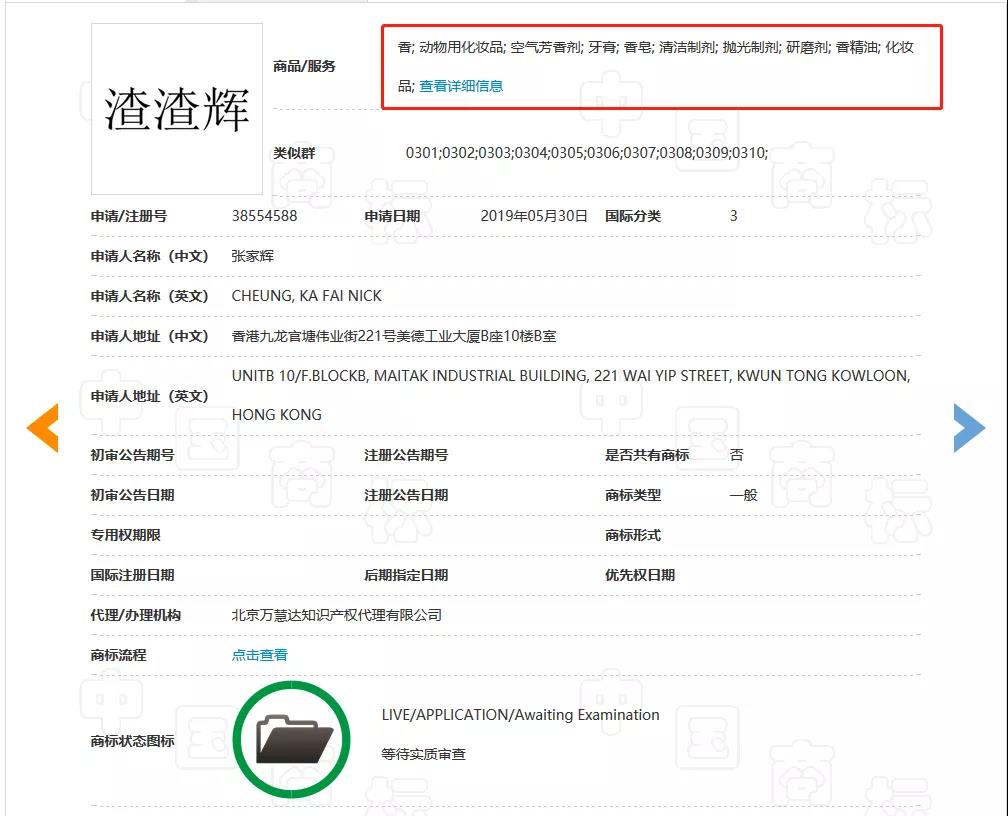Click the similar group codes 0301;0302 text
The width and height of the screenshot is (1008, 816).
[x=587, y=153]
